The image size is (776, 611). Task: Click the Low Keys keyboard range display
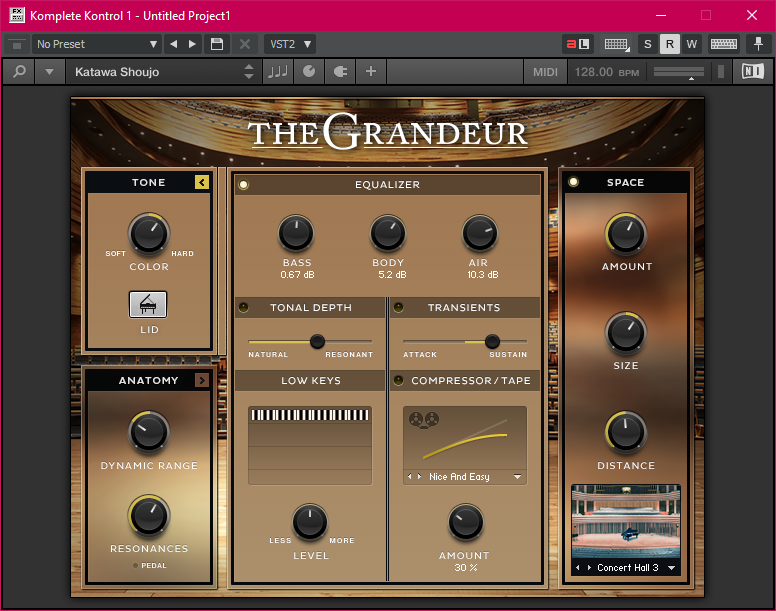click(x=310, y=446)
